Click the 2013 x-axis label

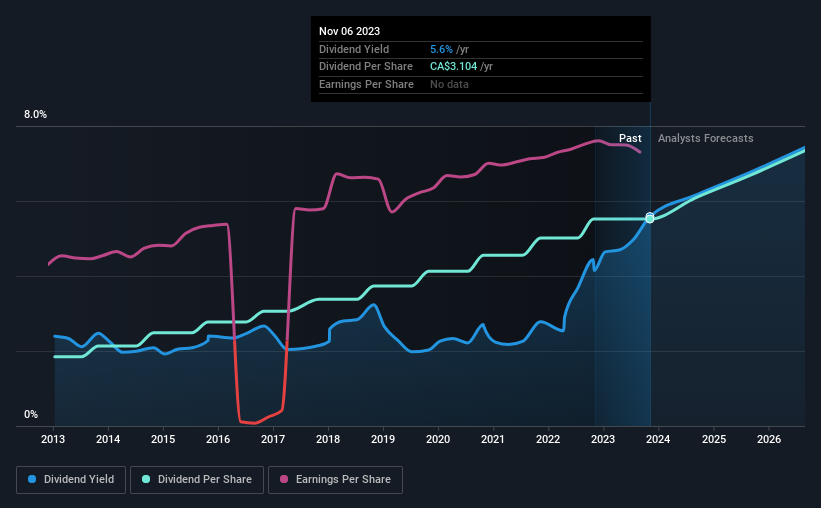[53, 439]
